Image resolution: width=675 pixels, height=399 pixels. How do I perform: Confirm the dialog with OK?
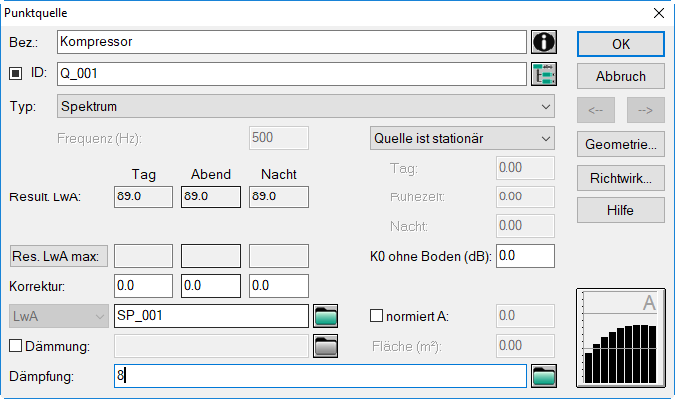coord(621,44)
